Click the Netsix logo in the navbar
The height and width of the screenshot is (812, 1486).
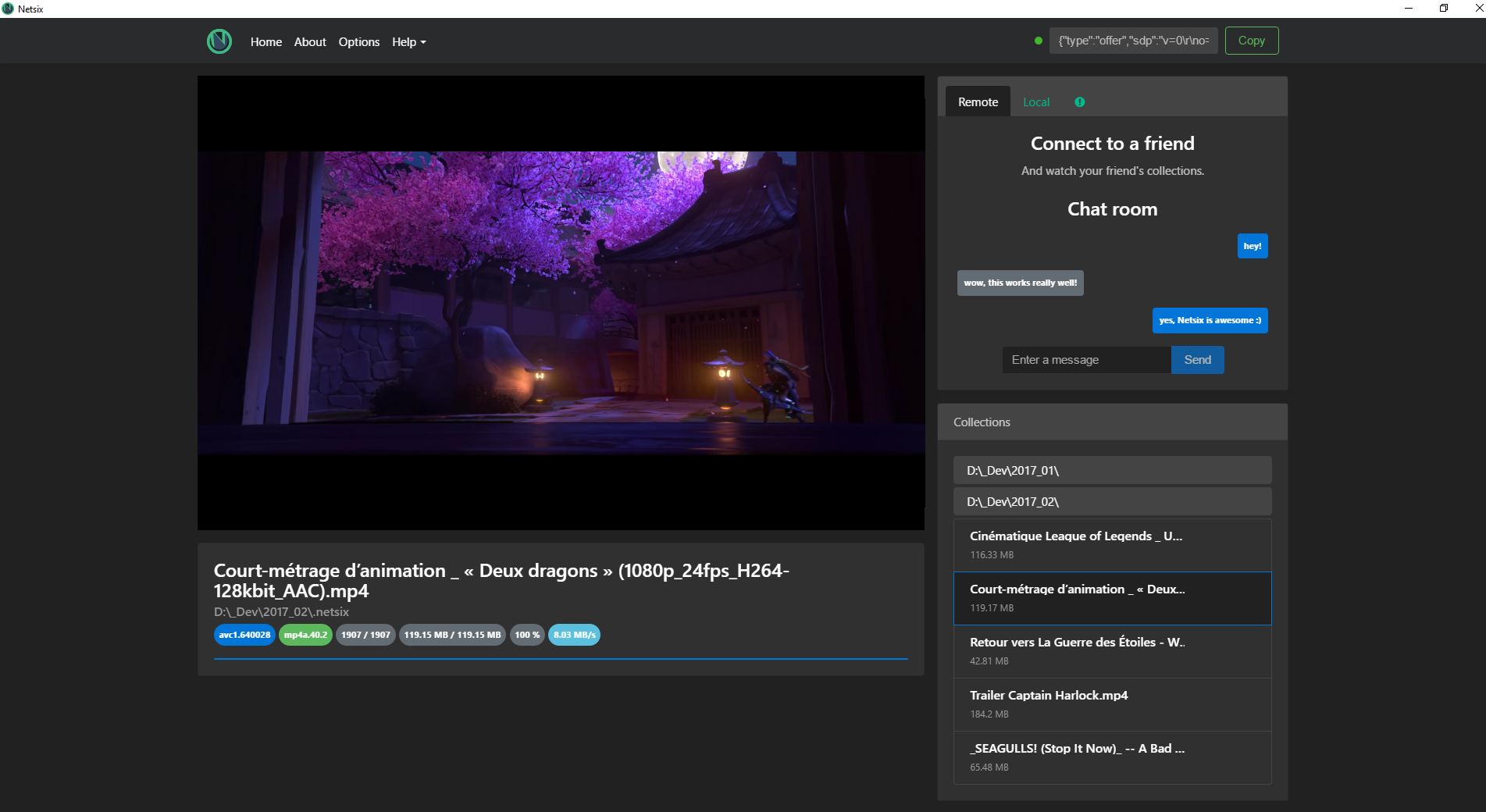click(219, 41)
